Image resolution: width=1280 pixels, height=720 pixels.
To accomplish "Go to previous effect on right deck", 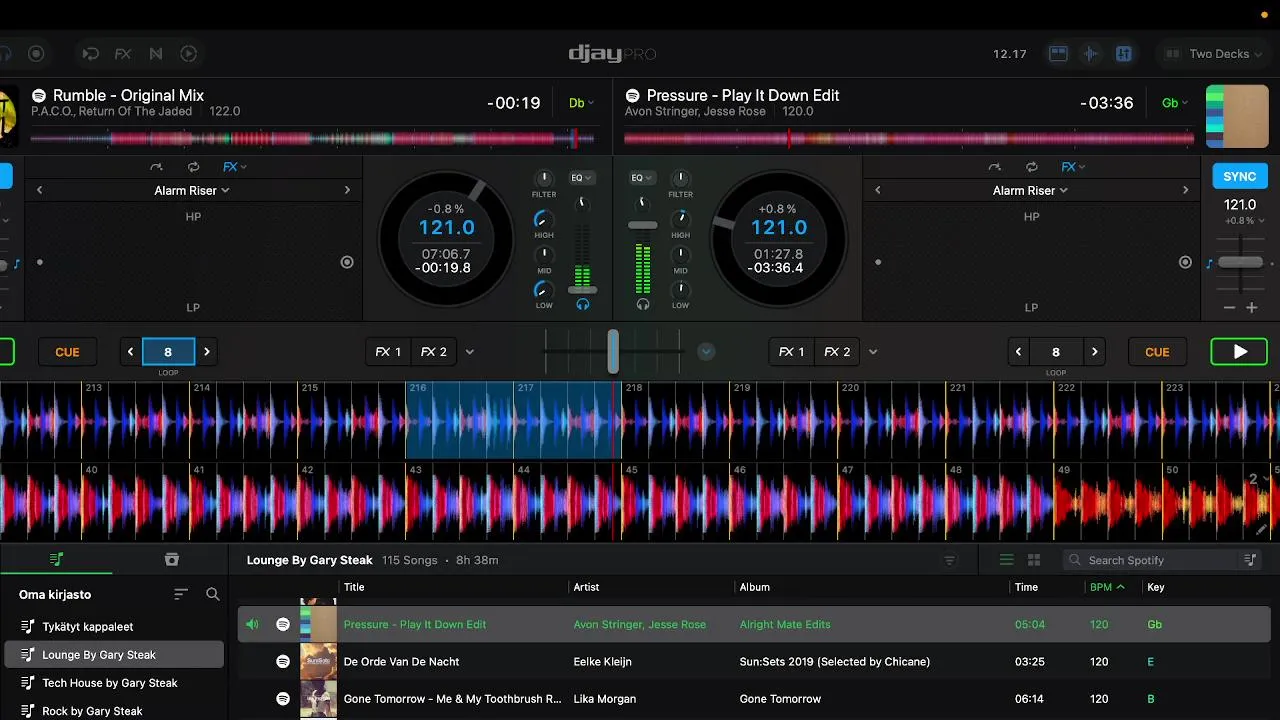I will pos(878,190).
